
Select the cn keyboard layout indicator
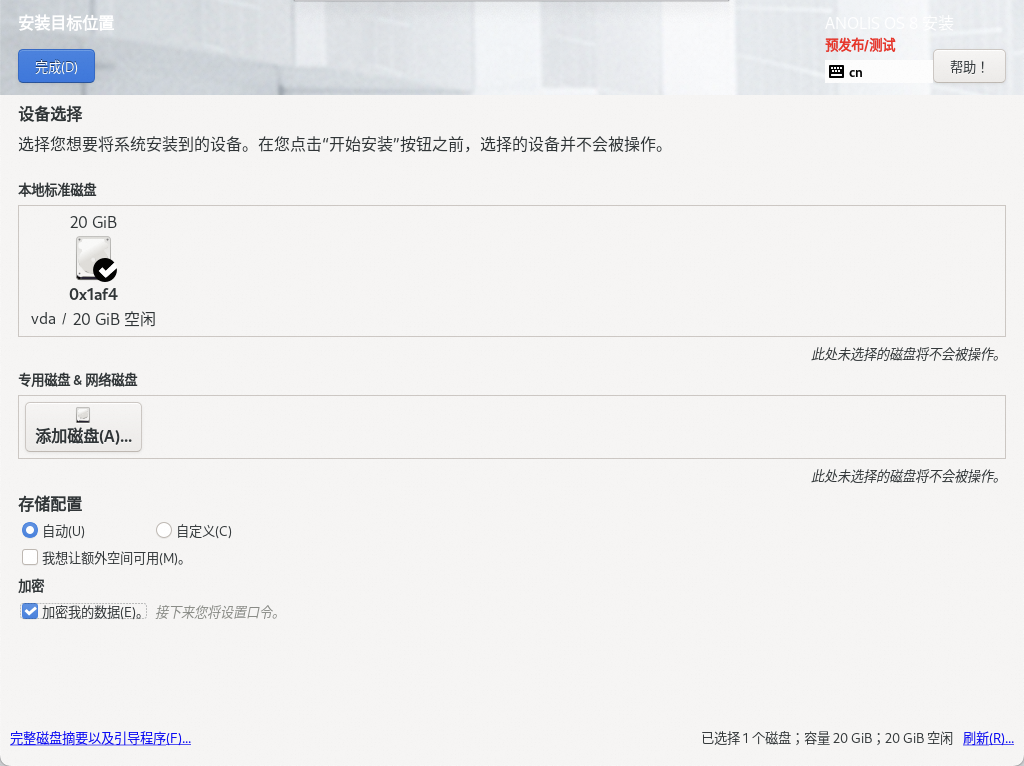coord(856,72)
